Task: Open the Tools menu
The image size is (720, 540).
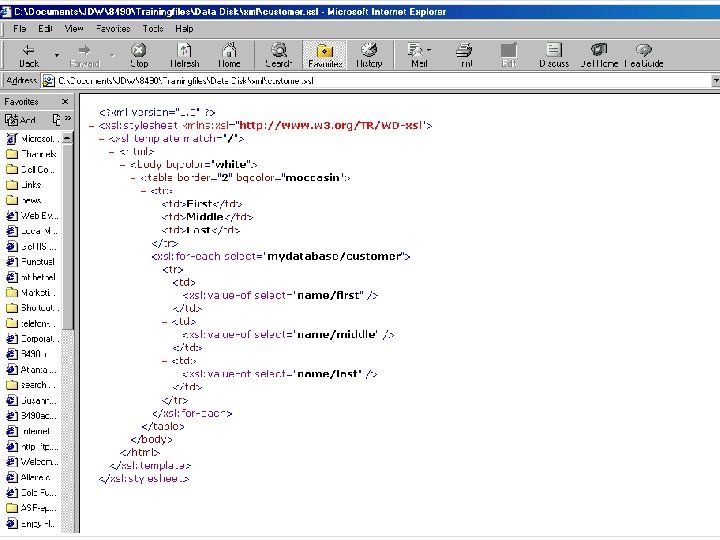Action: click(153, 28)
